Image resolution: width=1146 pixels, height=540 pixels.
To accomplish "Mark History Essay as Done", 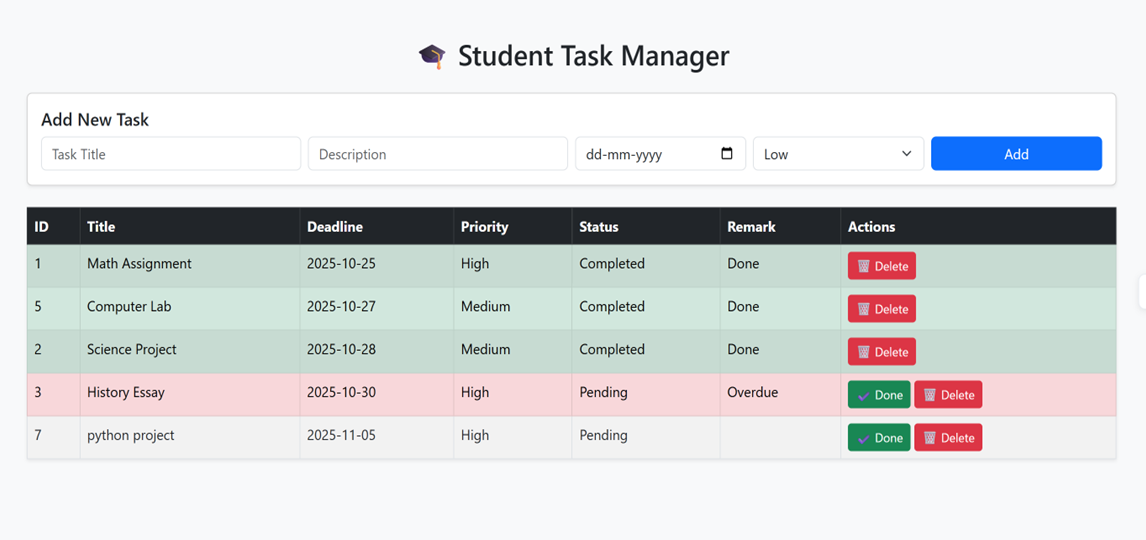I will point(879,395).
